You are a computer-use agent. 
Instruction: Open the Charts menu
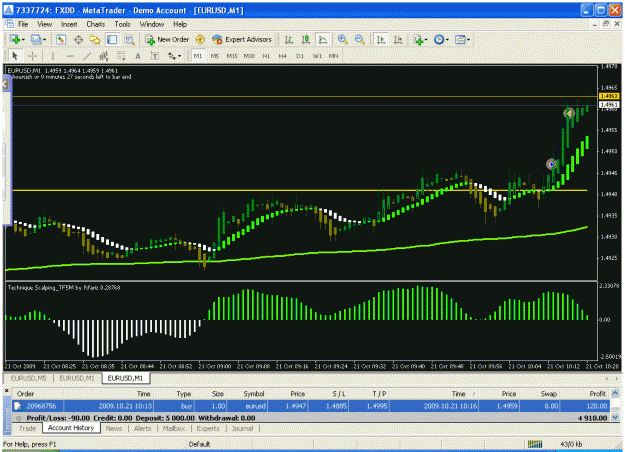pyautogui.click(x=96, y=24)
